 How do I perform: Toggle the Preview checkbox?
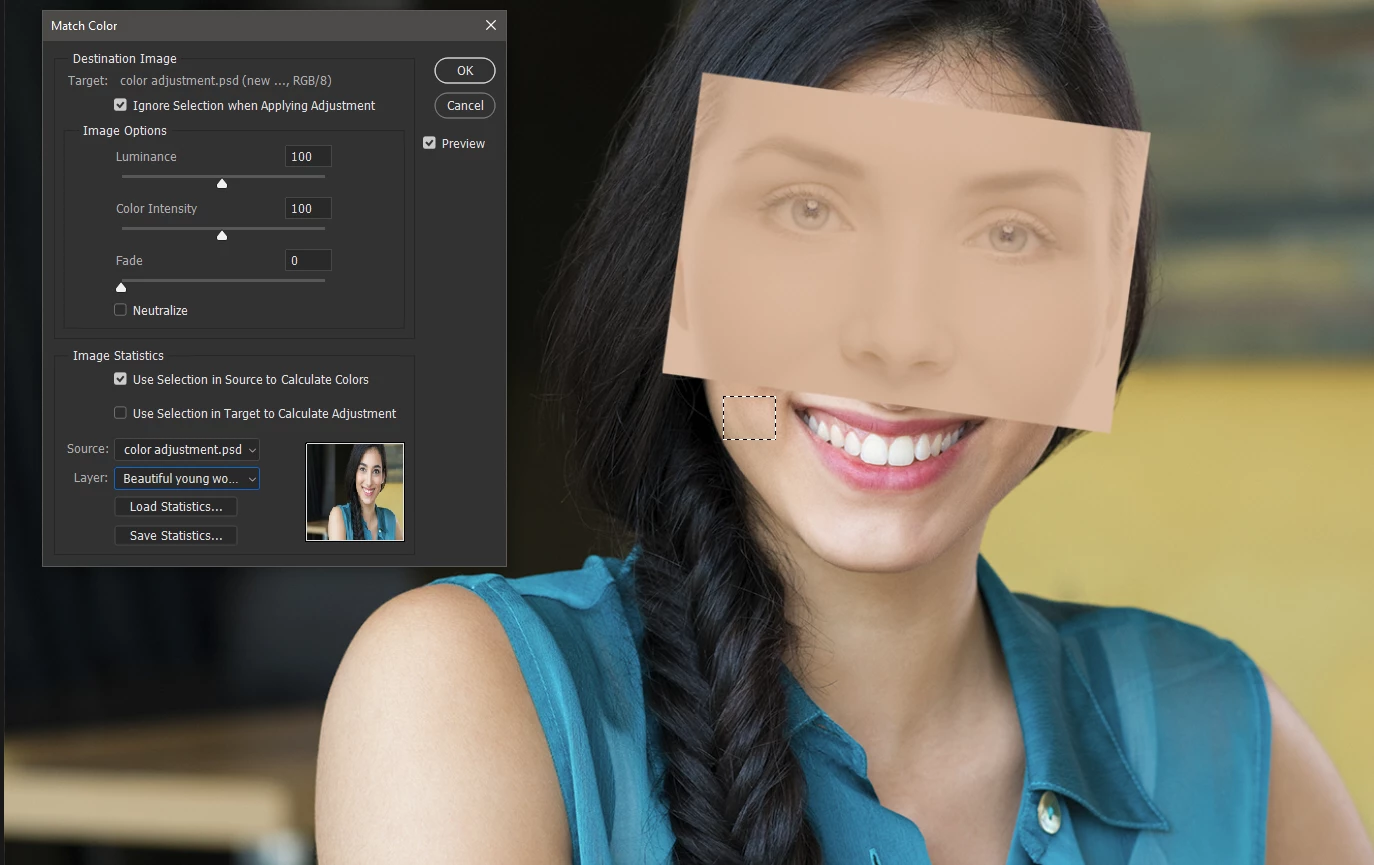point(429,143)
